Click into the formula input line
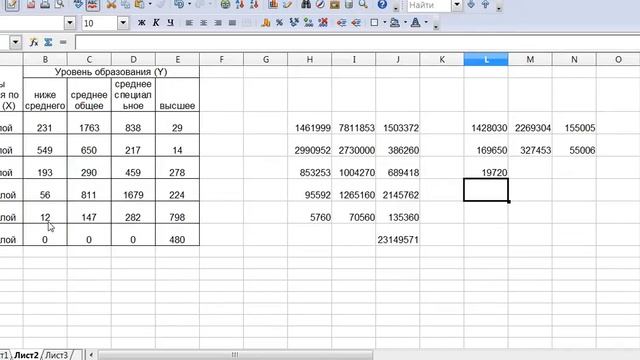 358,42
